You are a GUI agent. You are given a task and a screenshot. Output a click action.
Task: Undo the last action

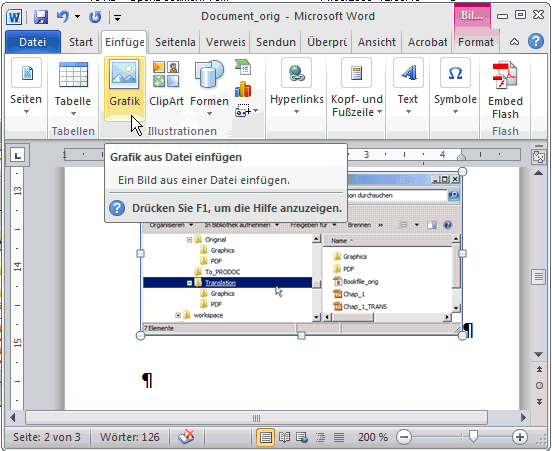pos(63,16)
